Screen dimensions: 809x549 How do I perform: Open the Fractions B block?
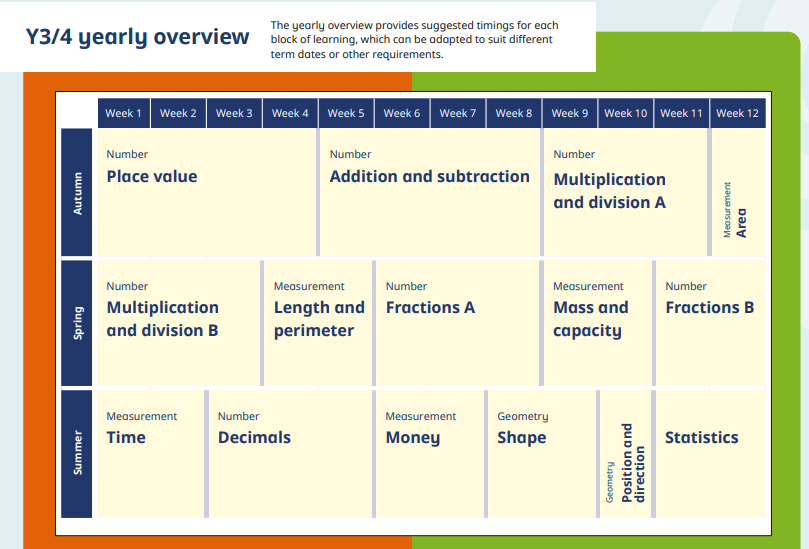709,308
